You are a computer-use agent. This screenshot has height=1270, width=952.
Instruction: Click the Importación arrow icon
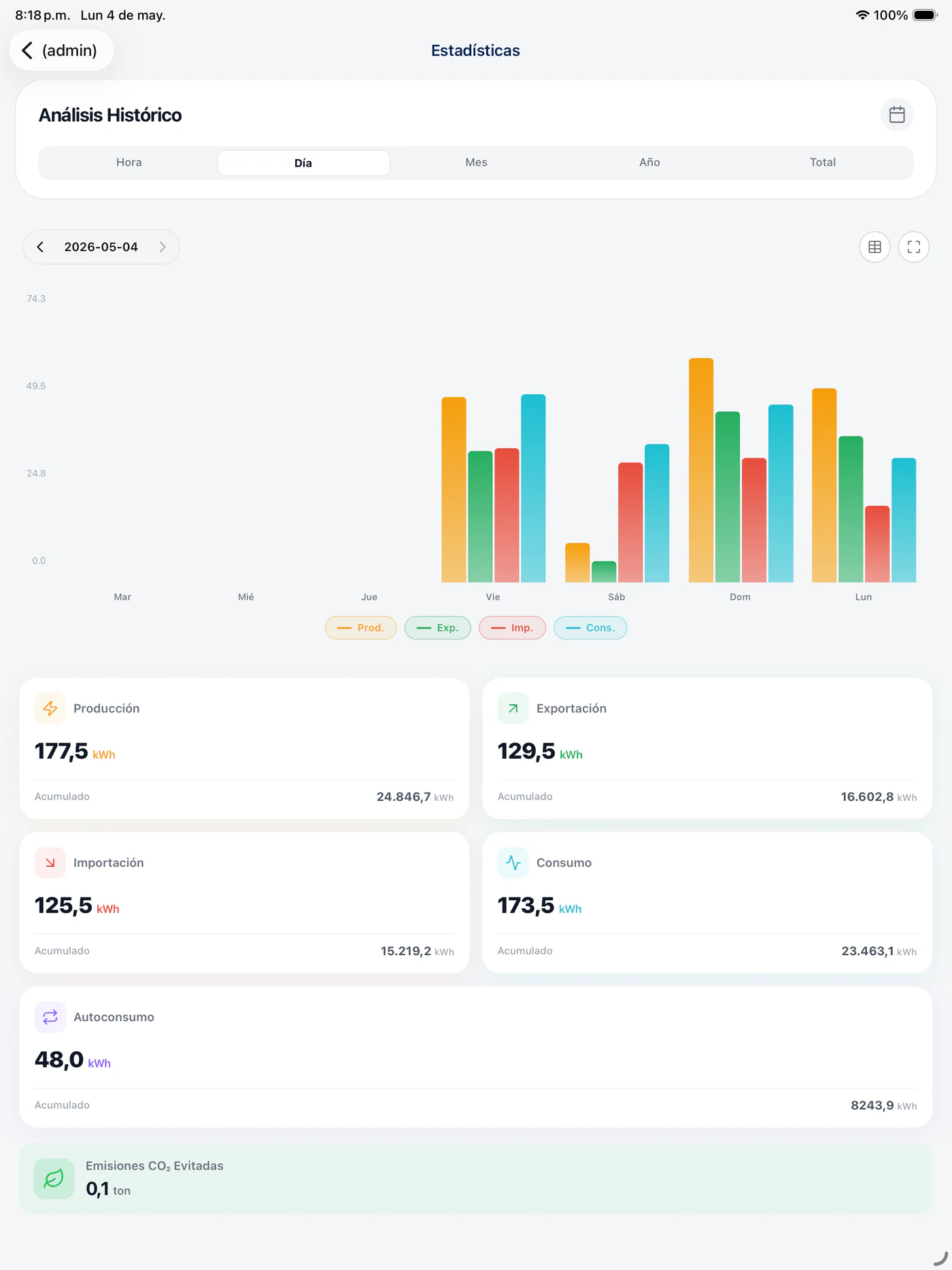pos(50,863)
